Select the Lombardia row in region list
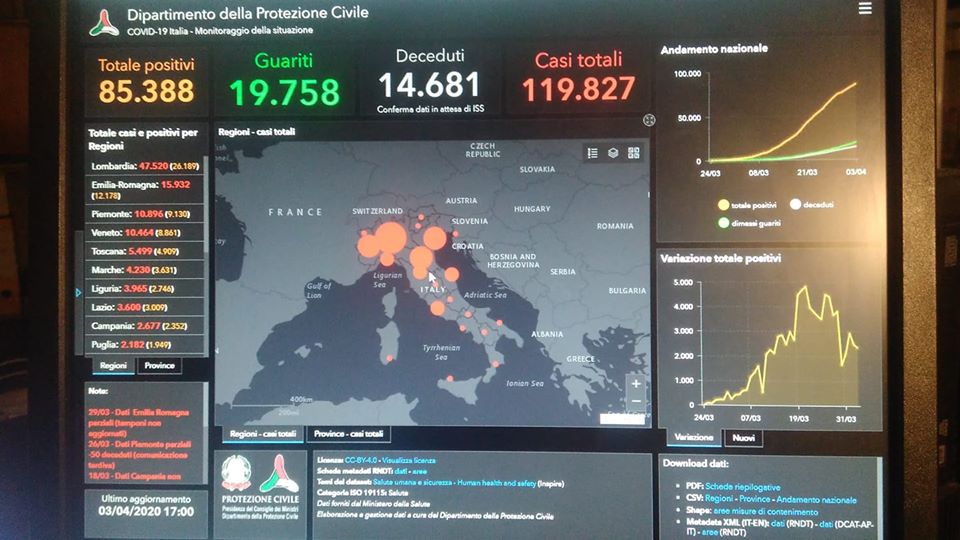This screenshot has height=540, width=960. click(144, 166)
